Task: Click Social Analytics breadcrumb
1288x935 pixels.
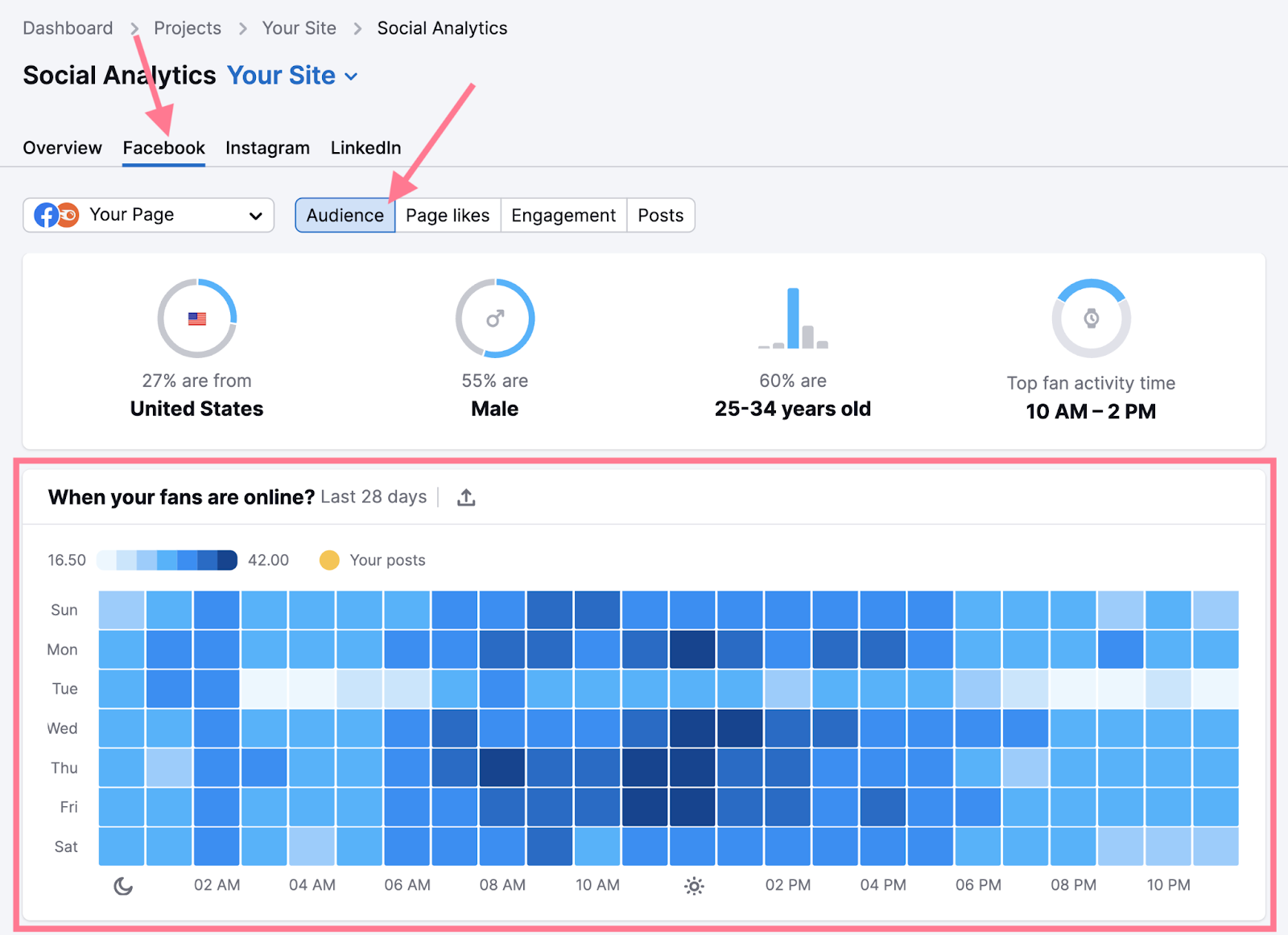Action: [443, 28]
